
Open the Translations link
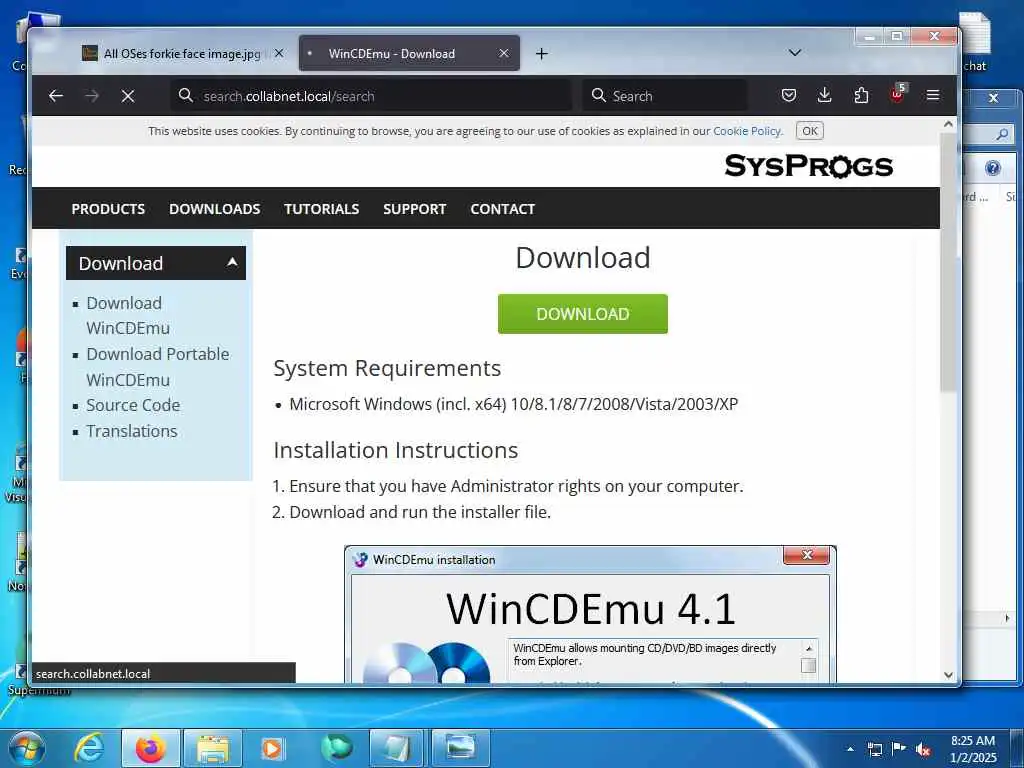coord(132,431)
